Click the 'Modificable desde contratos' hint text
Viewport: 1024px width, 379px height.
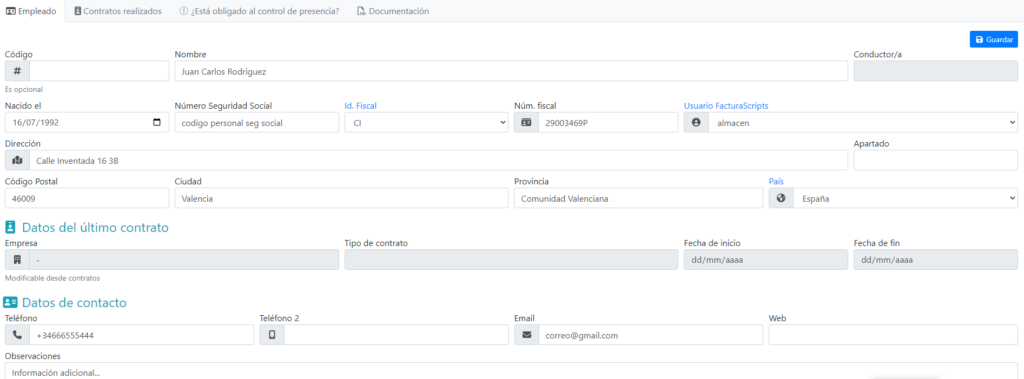[x=52, y=278]
